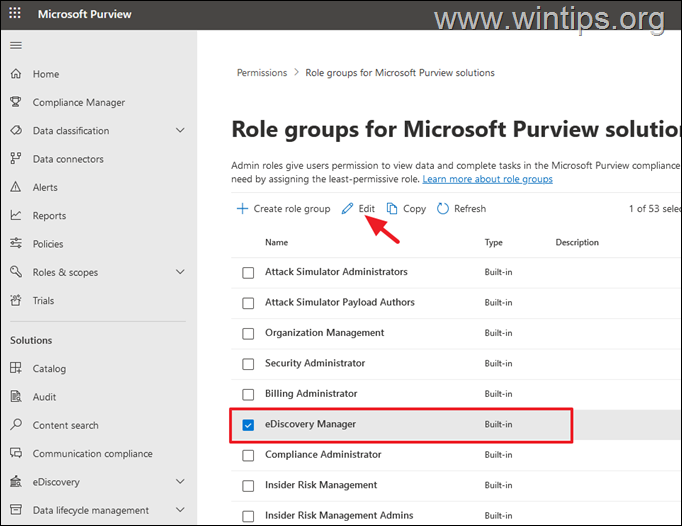Check the Compliance Administrator checkbox

(x=248, y=455)
